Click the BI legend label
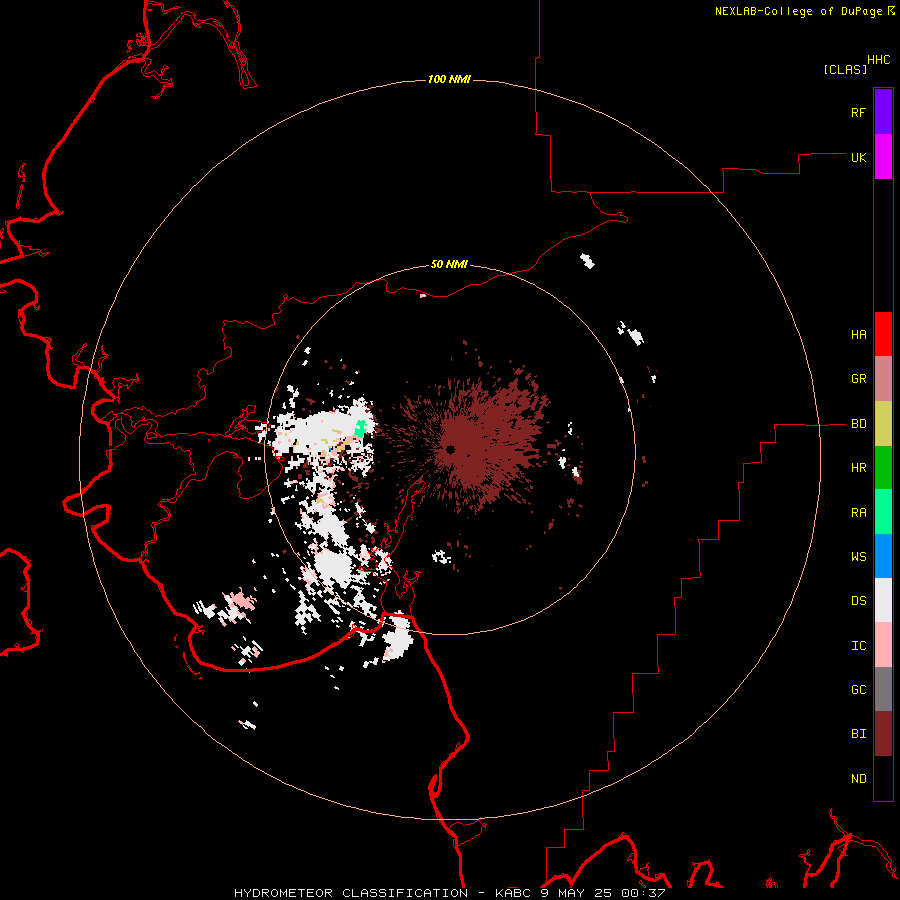 [858, 734]
